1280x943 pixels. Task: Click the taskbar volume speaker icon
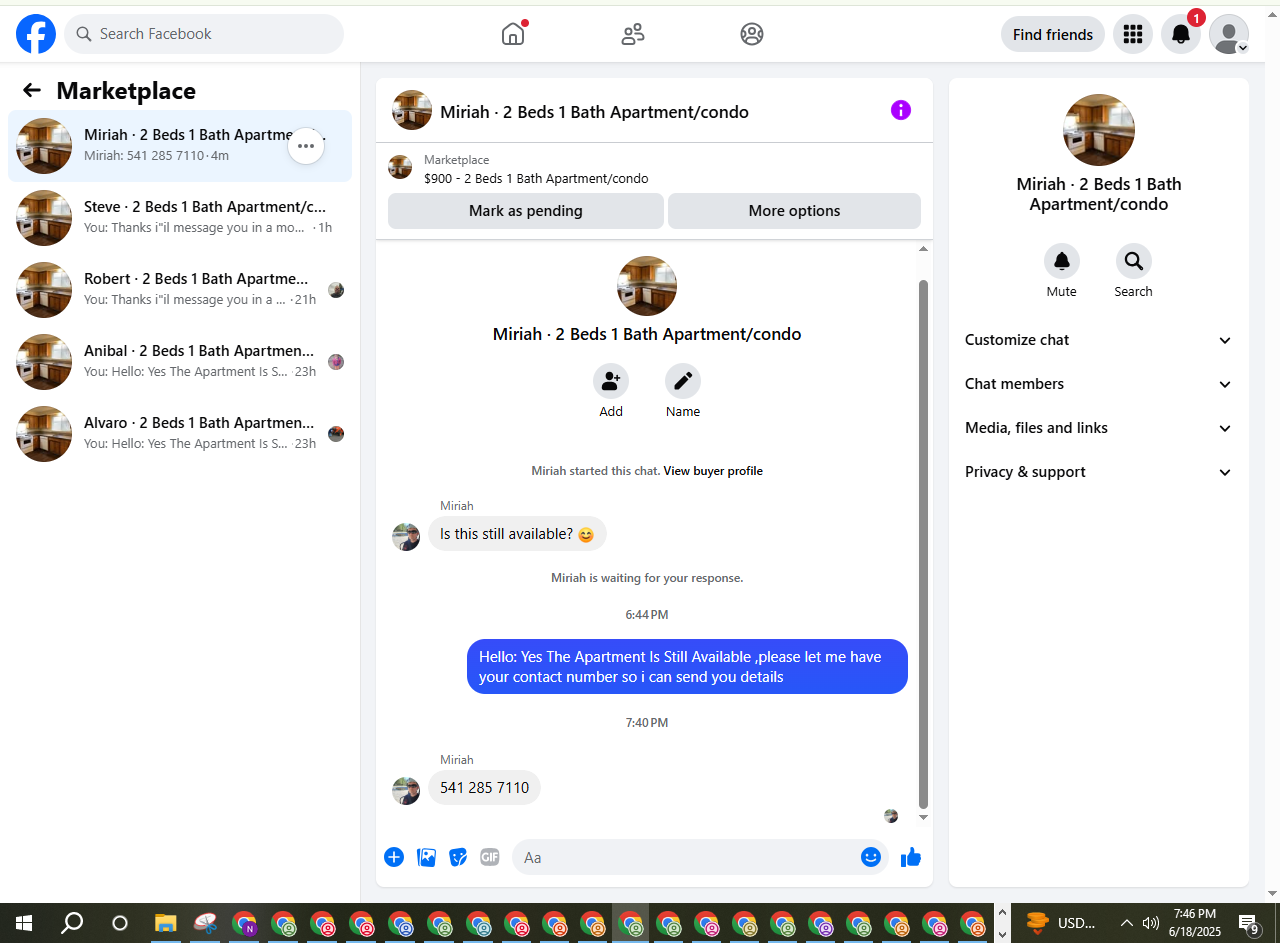(x=1151, y=923)
